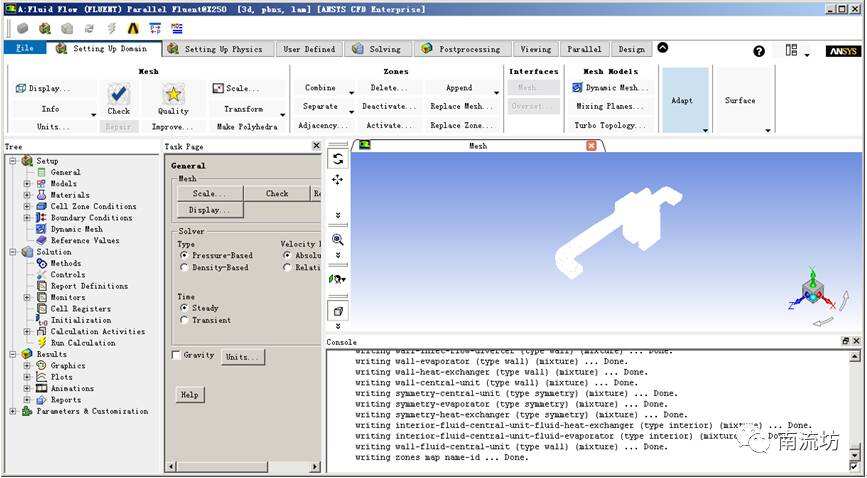Click the yellow lambda ANSYS toolbar icon
Image resolution: width=867 pixels, height=478 pixels.
(x=133, y=29)
